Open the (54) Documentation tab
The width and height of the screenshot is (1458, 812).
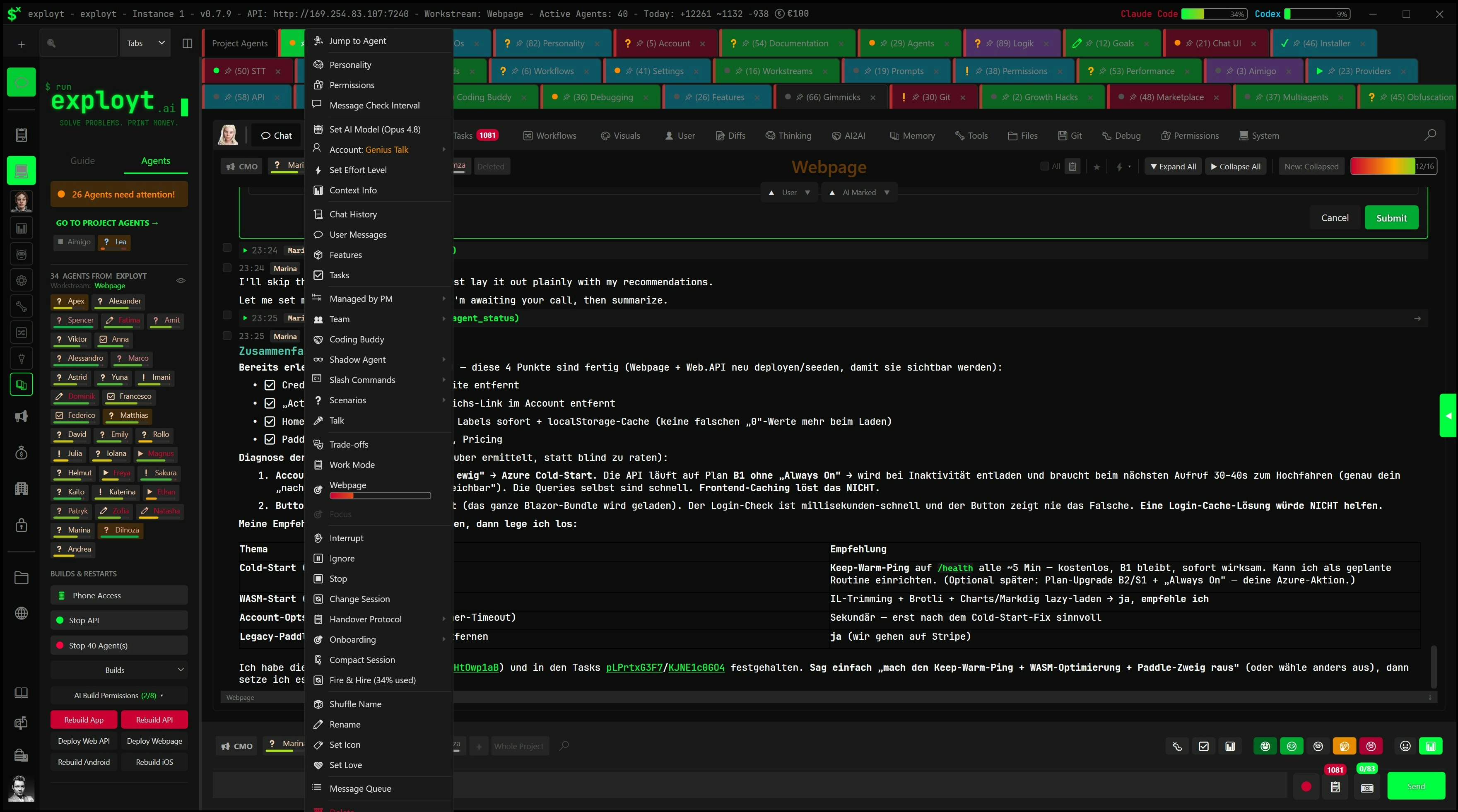788,43
